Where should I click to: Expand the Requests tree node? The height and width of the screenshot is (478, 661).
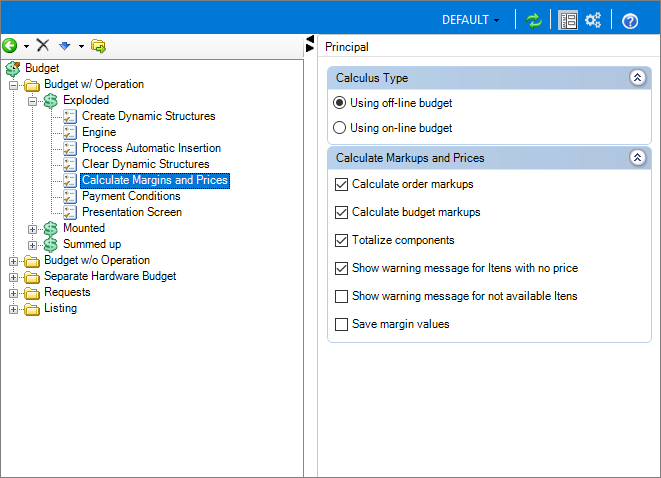tap(13, 293)
